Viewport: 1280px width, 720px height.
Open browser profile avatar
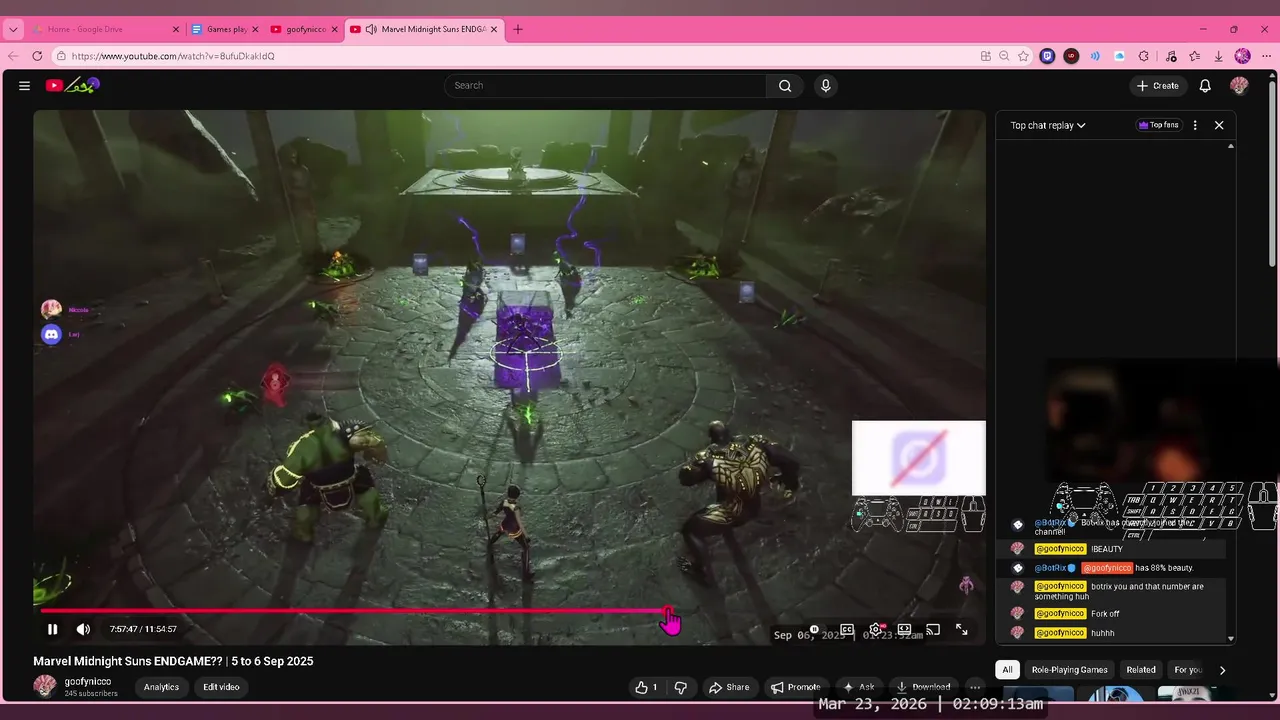click(x=1243, y=56)
